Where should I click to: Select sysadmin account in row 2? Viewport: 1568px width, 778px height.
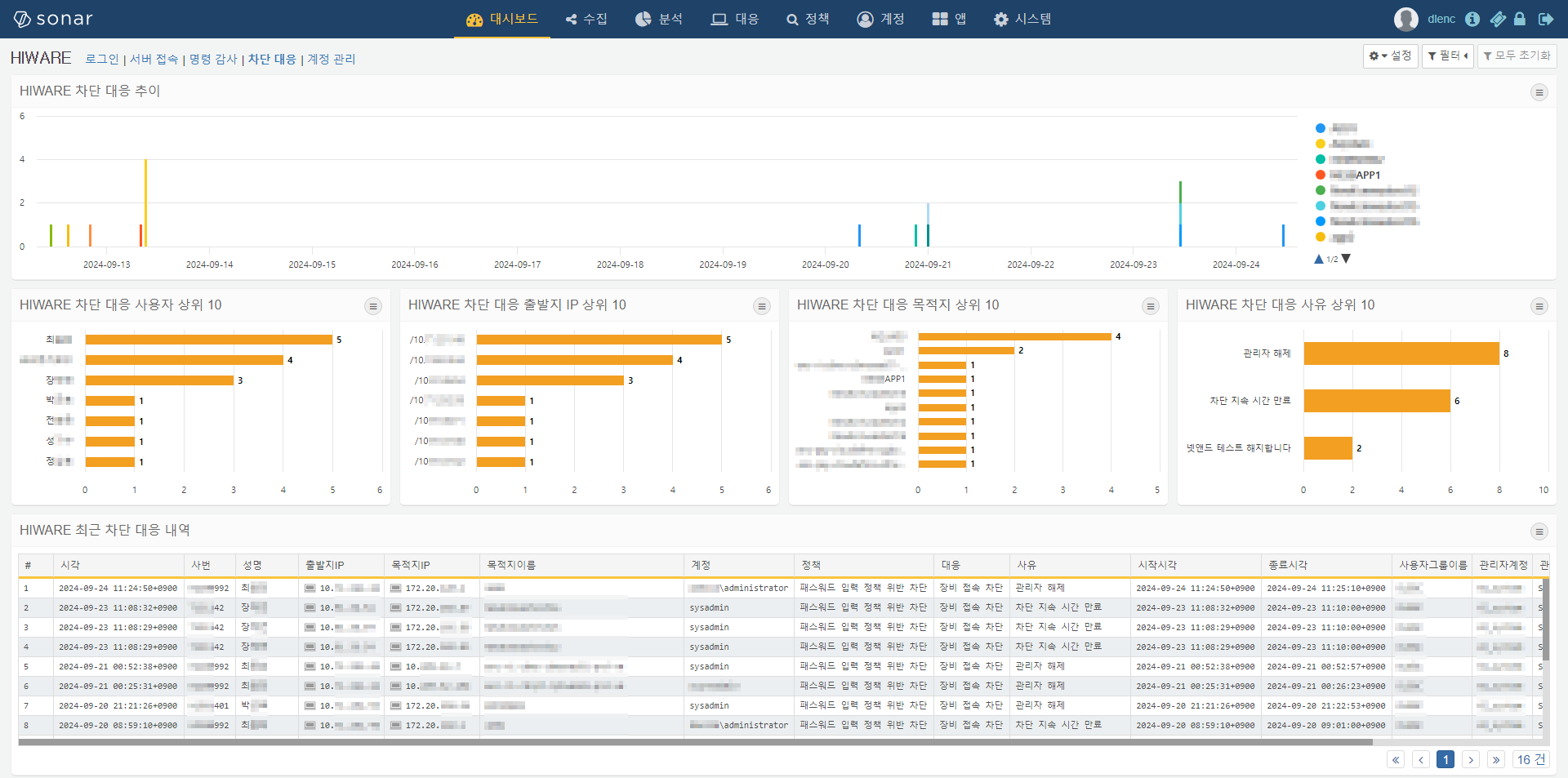coord(709,607)
